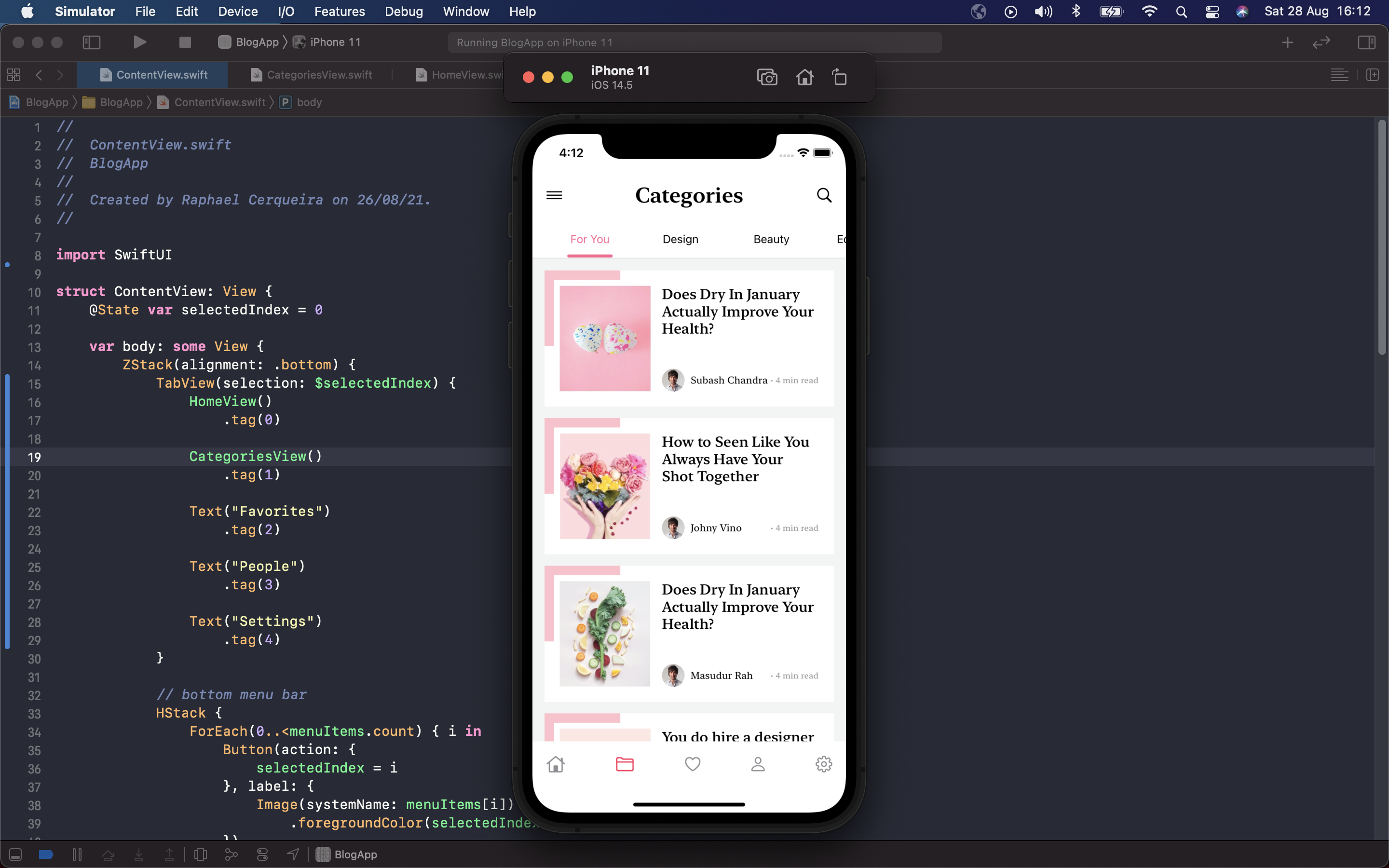The height and width of the screenshot is (868, 1389).
Task: Take a screenshot with the simulator camera icon
Action: click(767, 77)
